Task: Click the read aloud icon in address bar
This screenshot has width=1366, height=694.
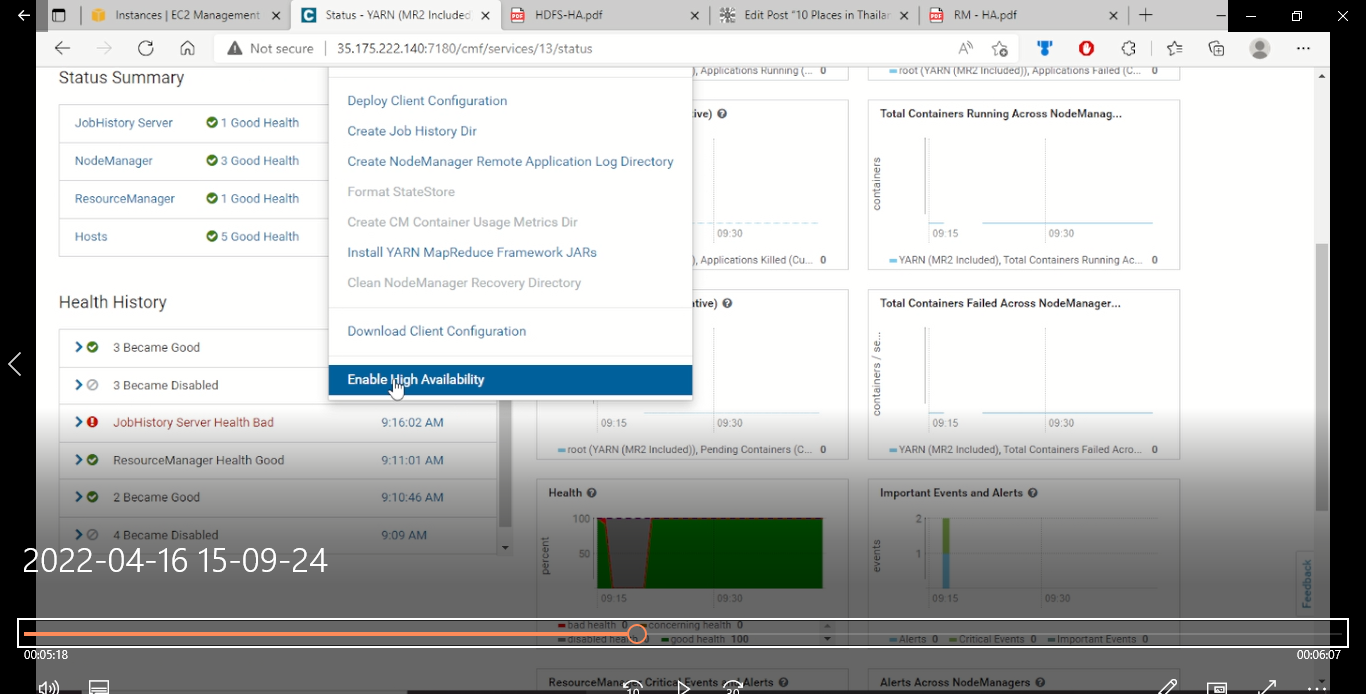Action: tap(965, 48)
